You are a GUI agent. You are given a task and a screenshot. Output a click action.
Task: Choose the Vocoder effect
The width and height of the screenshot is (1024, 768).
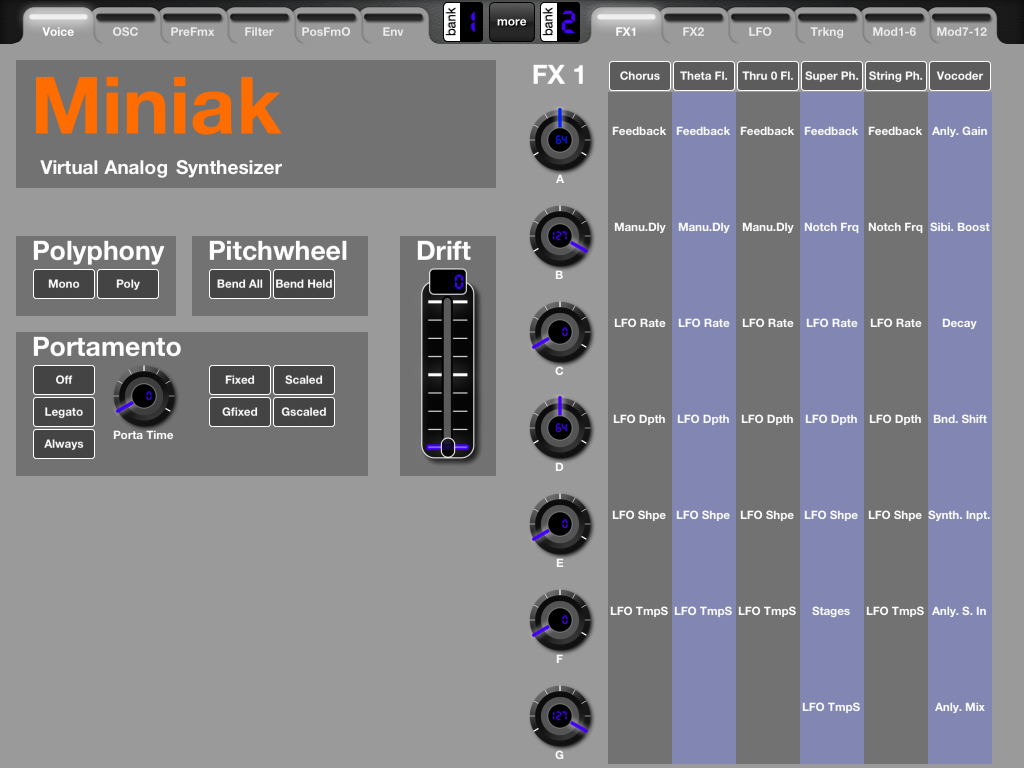[960, 76]
